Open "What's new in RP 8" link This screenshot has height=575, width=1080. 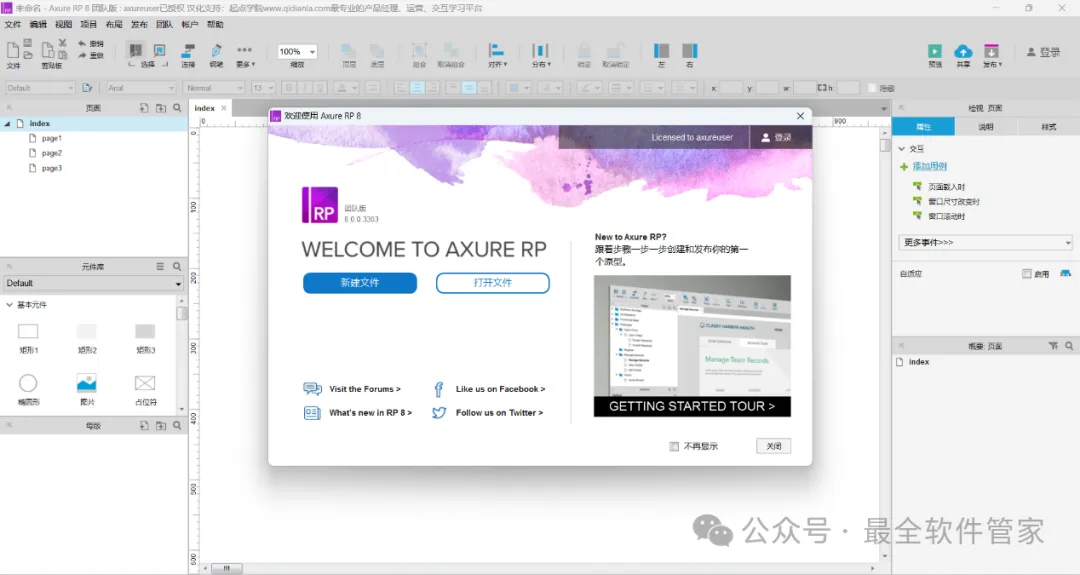pos(371,413)
